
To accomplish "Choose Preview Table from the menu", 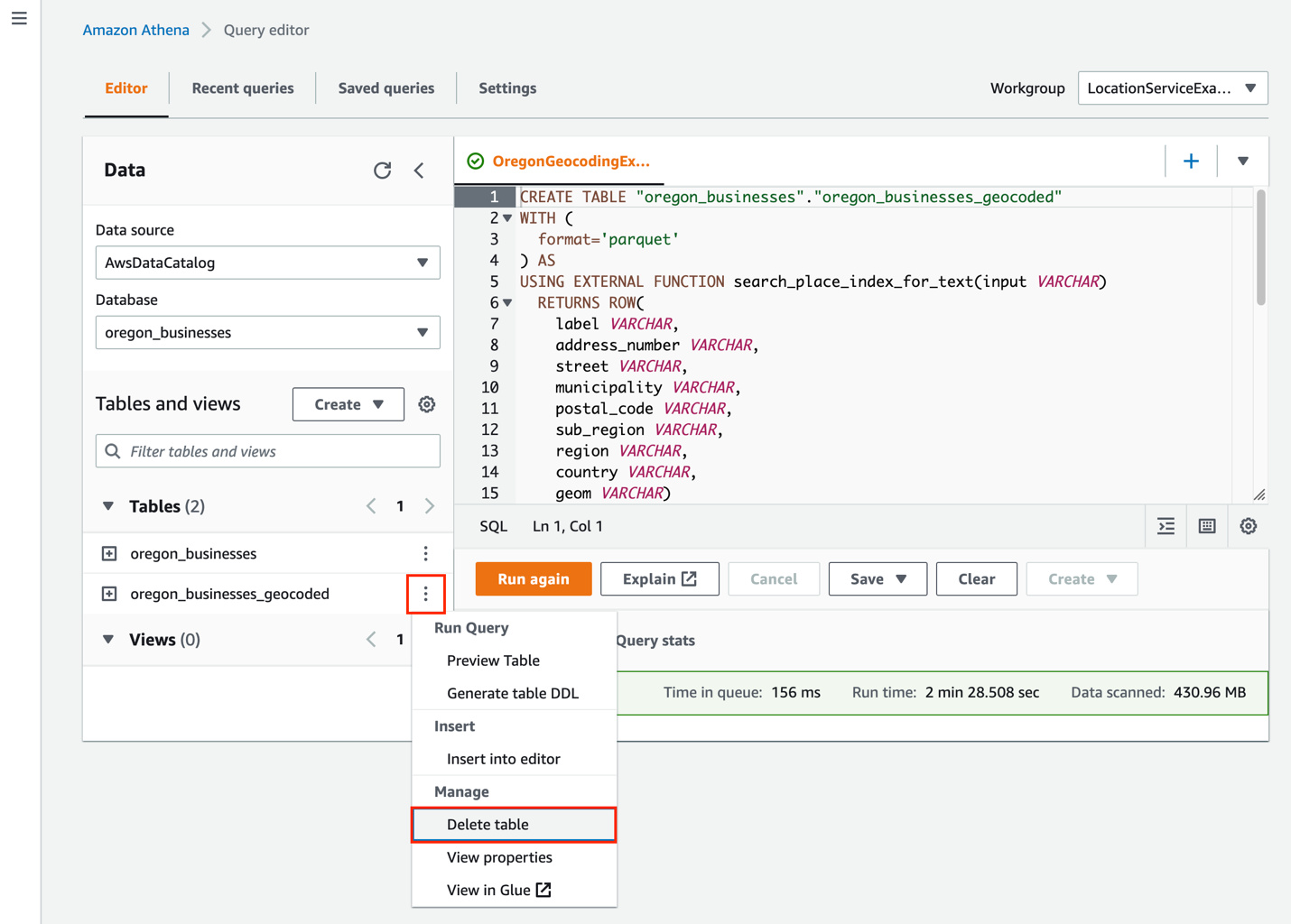I will click(493, 660).
